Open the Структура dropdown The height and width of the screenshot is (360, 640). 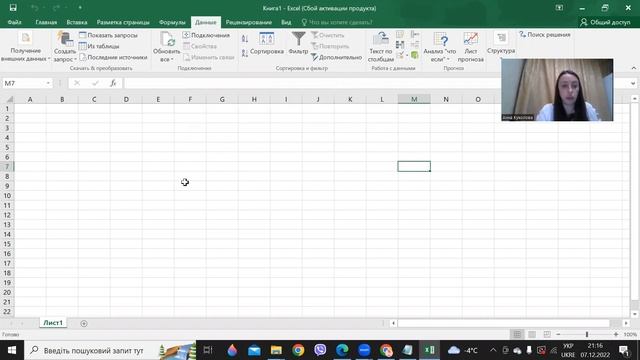click(501, 45)
